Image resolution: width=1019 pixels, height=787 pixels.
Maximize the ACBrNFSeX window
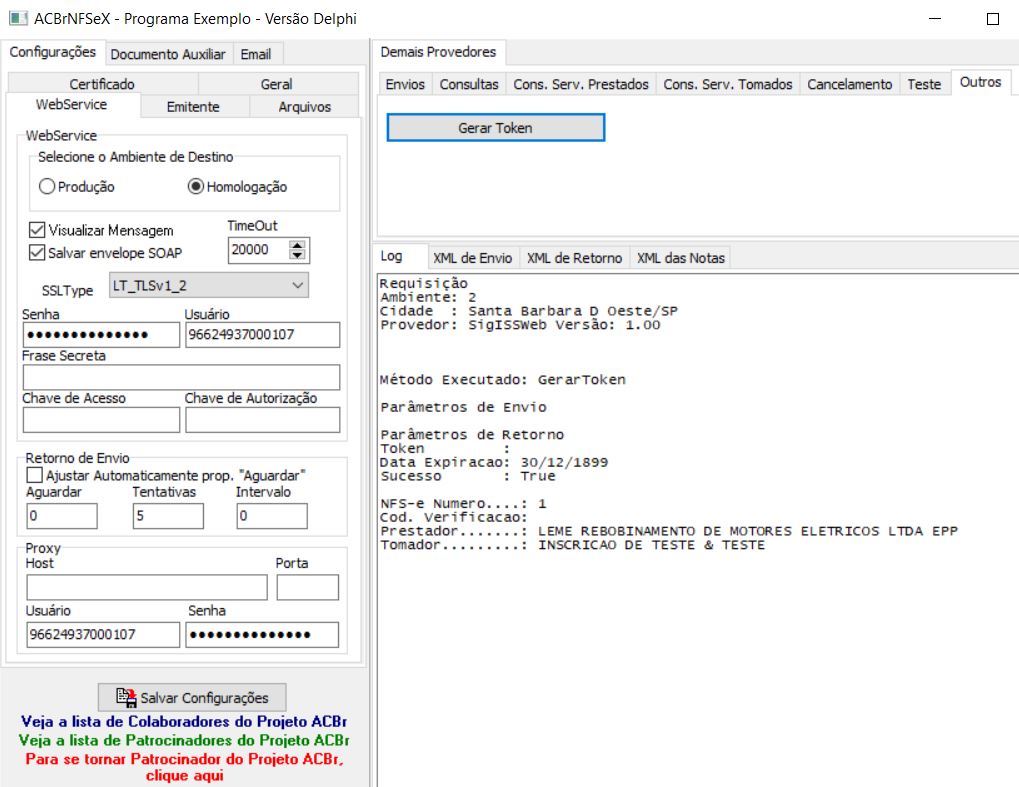992,19
